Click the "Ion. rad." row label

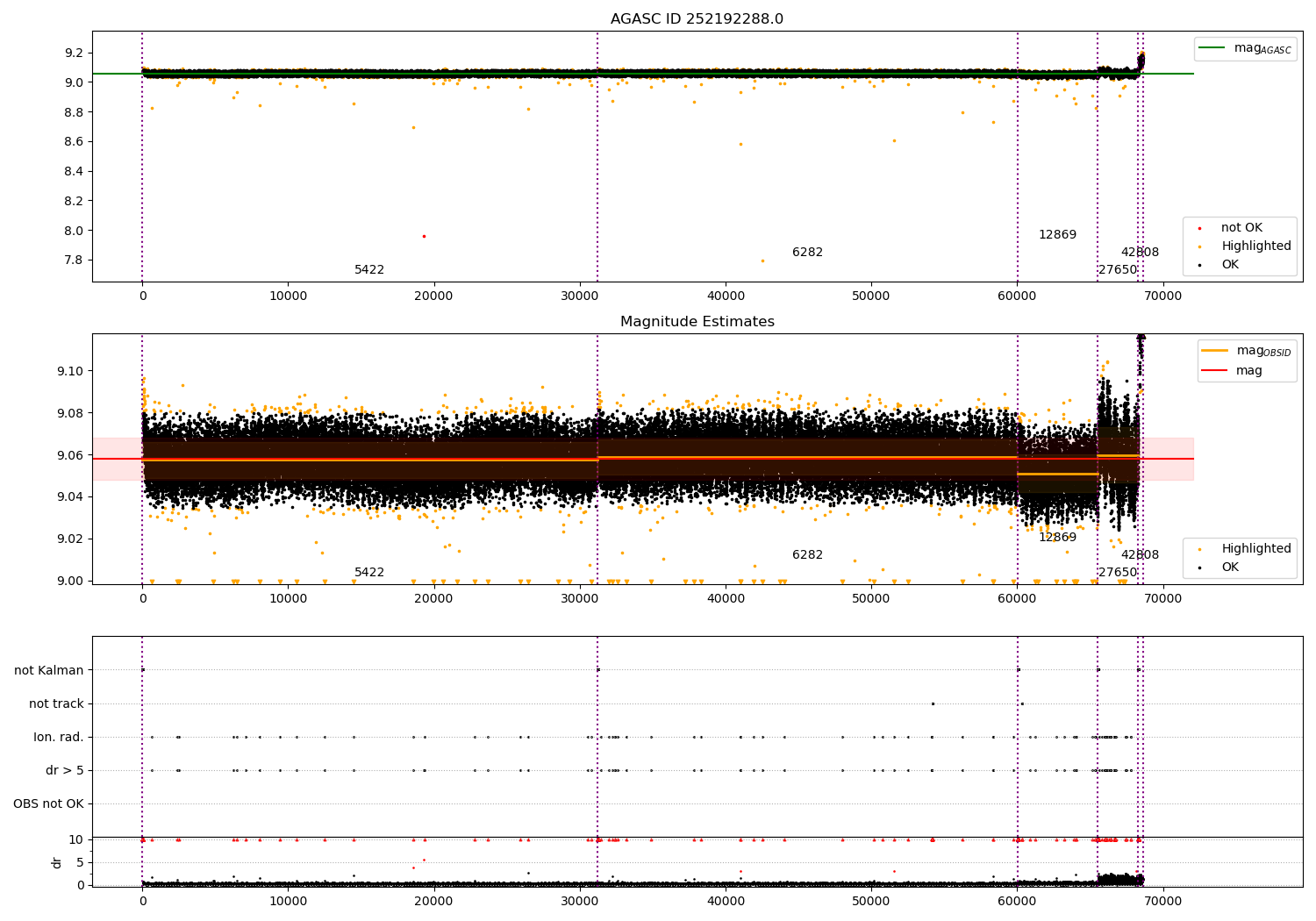click(59, 738)
